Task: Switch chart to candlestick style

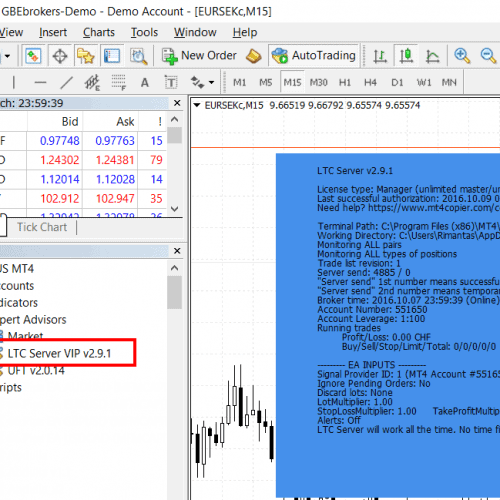Action: tap(406, 56)
